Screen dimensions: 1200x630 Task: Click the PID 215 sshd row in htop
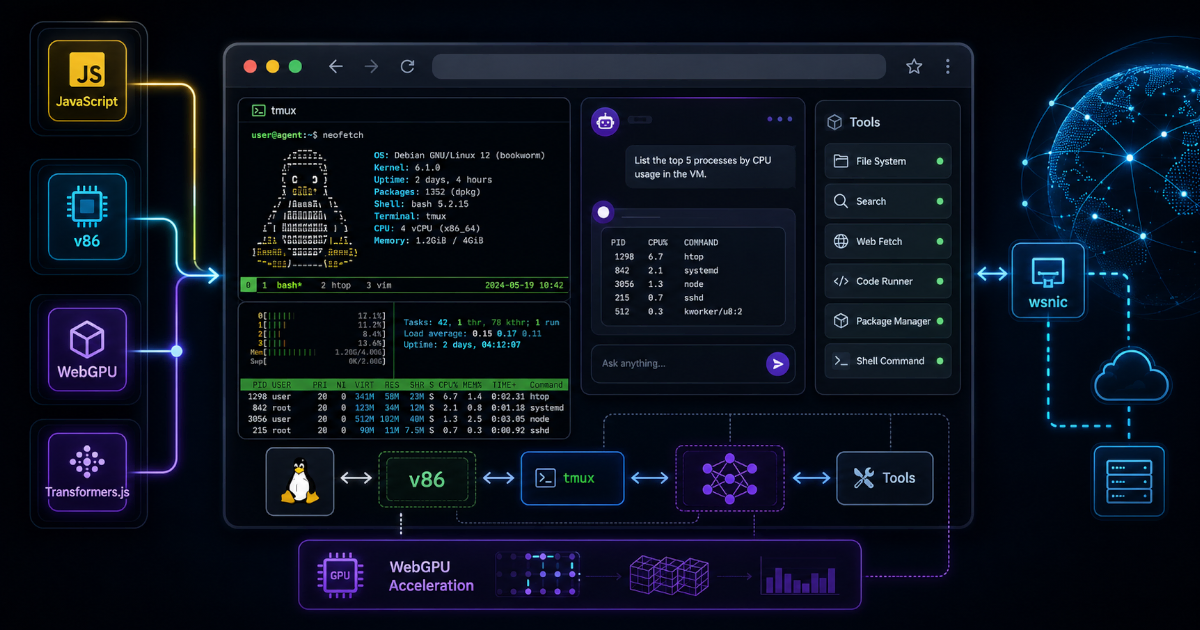tap(404, 430)
